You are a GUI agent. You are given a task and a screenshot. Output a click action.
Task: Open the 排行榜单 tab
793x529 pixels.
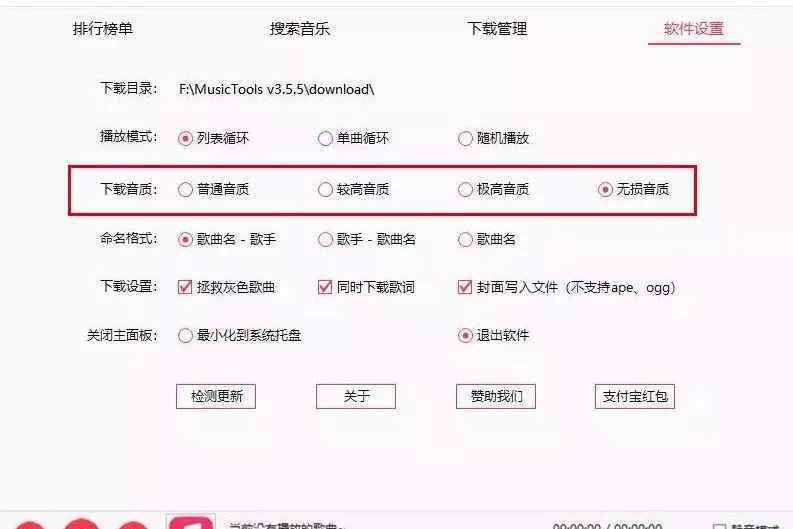point(103,29)
